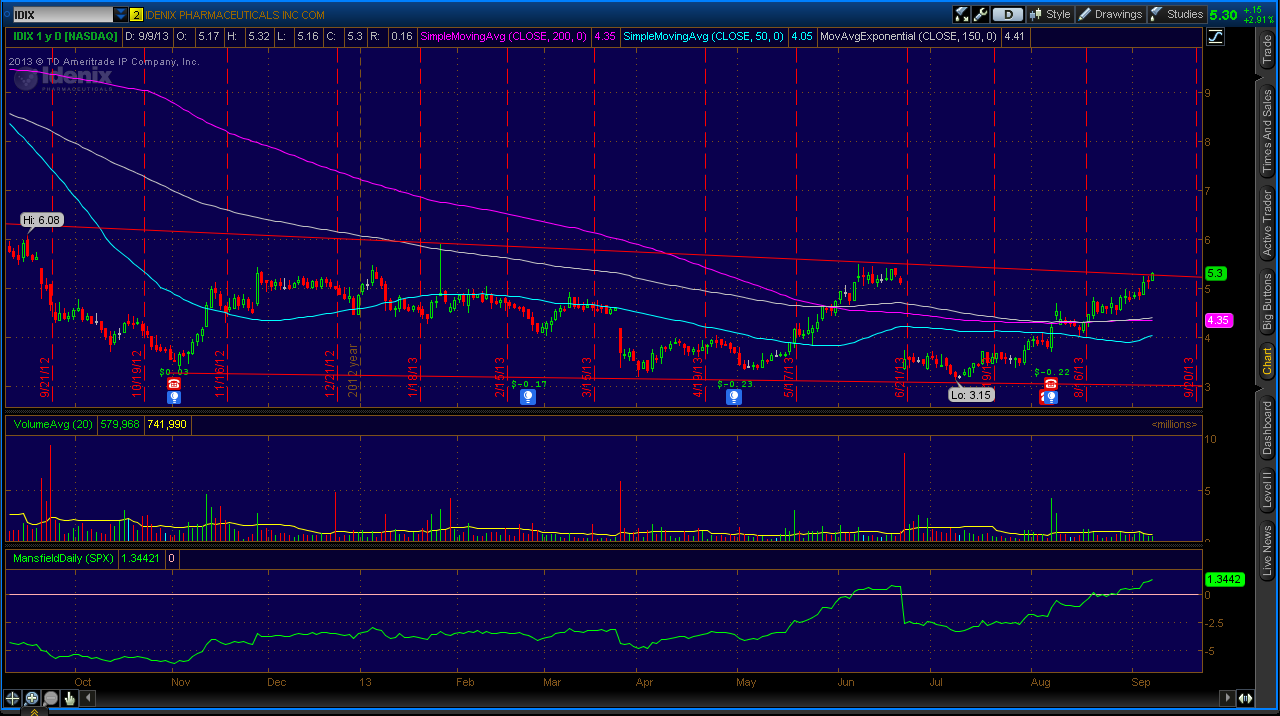
Task: Switch to the Trade side tab
Action: pyautogui.click(x=1267, y=49)
